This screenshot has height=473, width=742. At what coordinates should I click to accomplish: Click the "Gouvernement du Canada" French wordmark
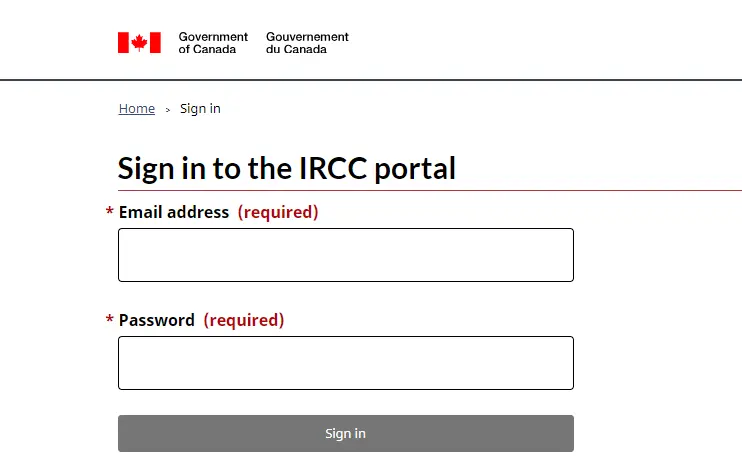[307, 43]
